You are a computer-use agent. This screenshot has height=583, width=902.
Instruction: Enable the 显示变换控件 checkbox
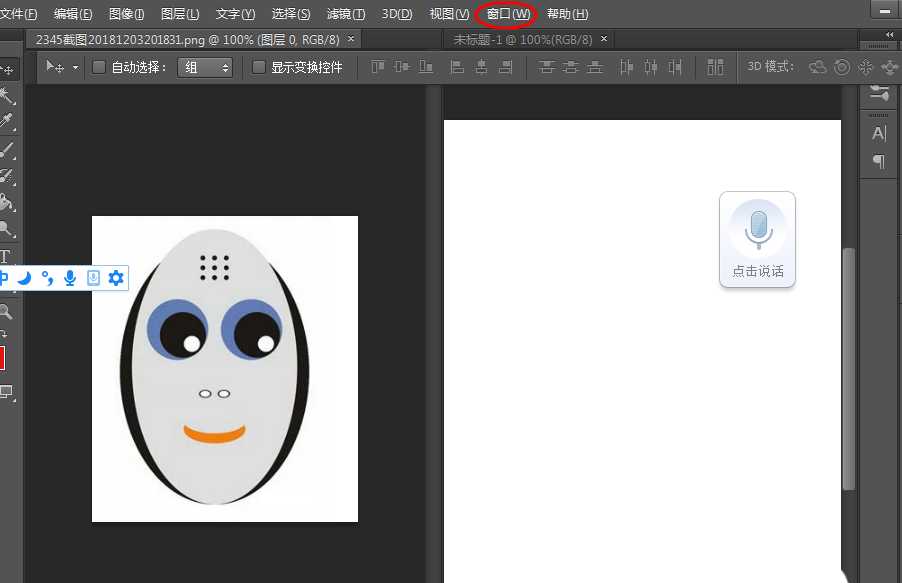coord(259,68)
